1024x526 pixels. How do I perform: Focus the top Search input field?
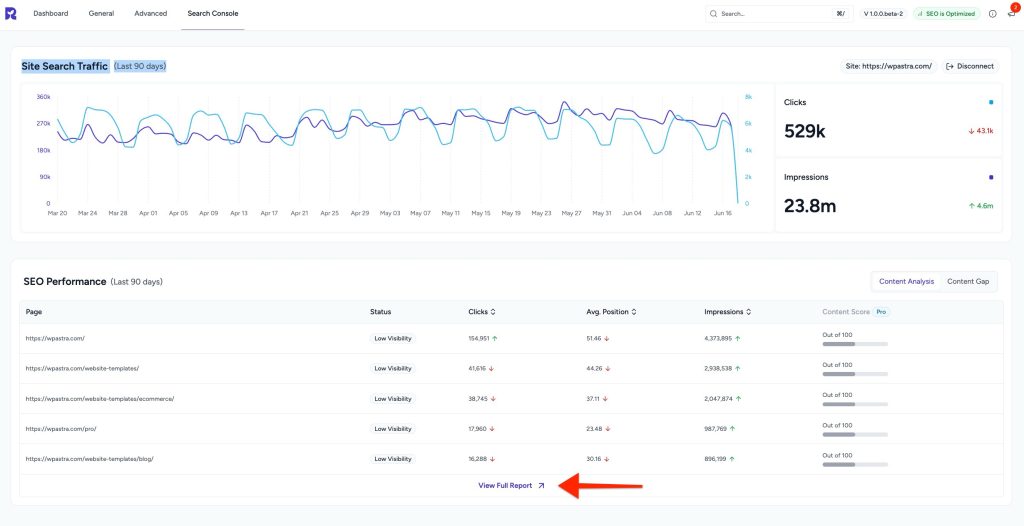coord(779,14)
